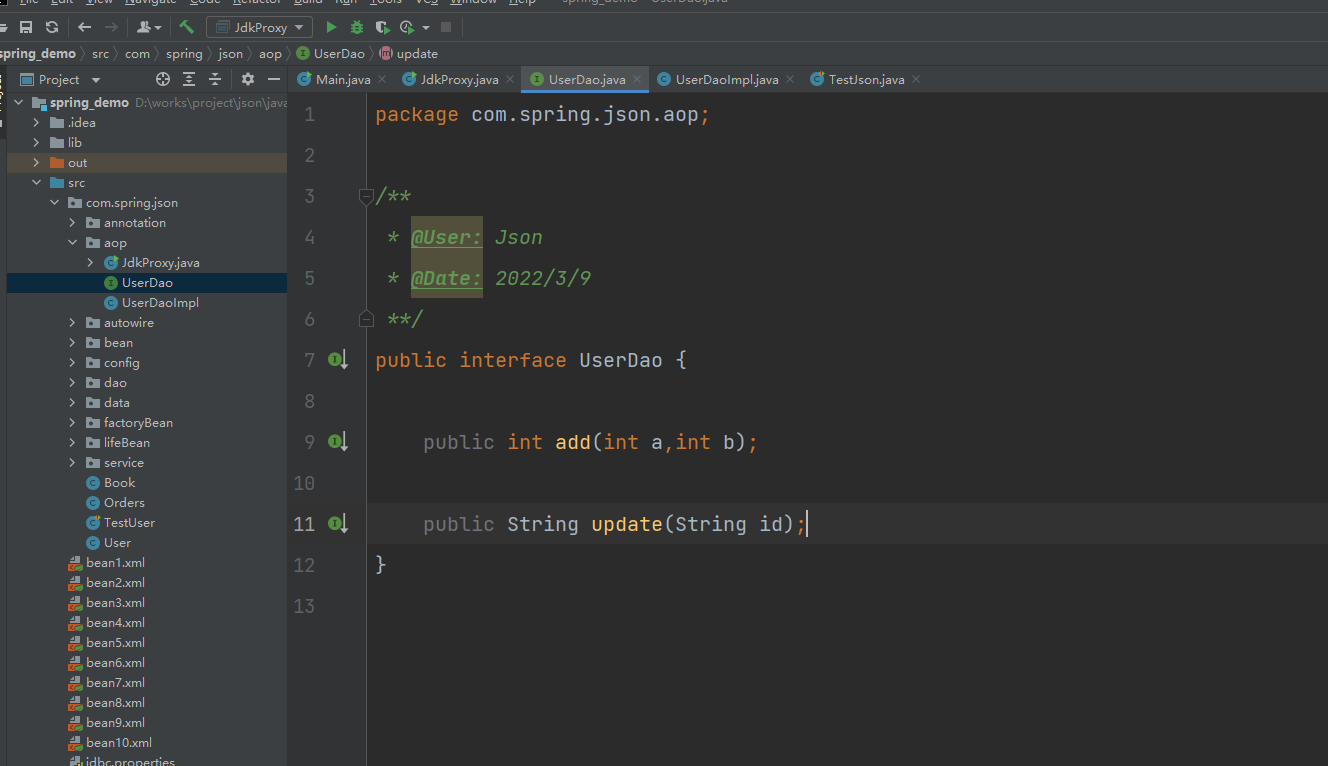The height and width of the screenshot is (766, 1328).
Task: Collapse the aop package
Action: coord(73,242)
